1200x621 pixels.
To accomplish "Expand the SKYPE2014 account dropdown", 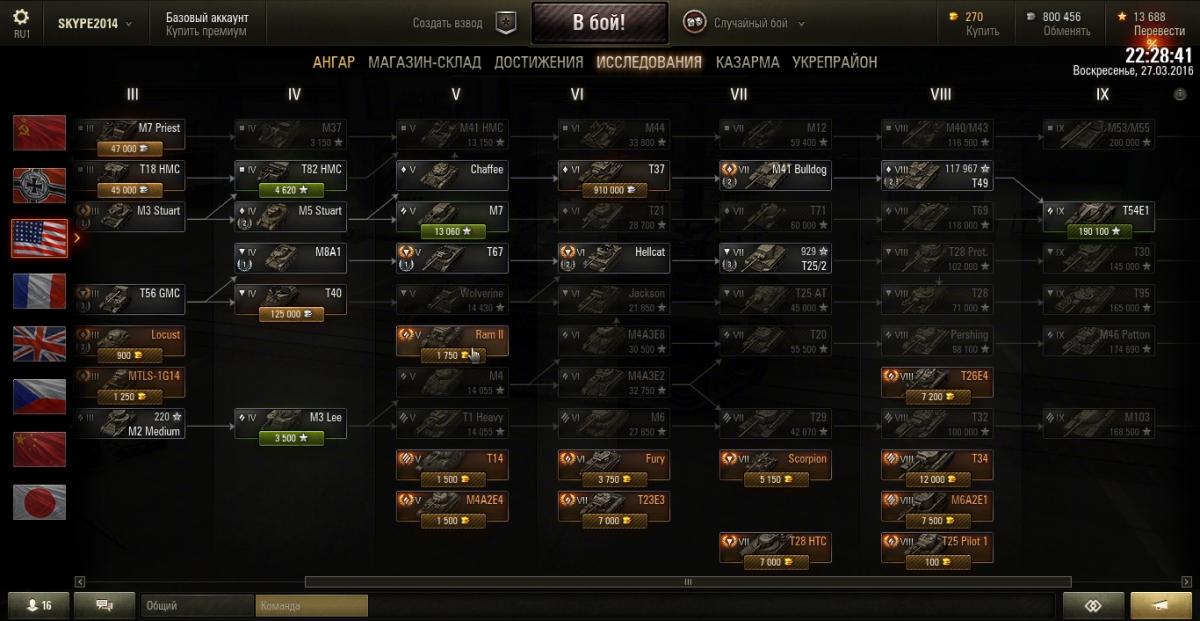I will (x=95, y=23).
